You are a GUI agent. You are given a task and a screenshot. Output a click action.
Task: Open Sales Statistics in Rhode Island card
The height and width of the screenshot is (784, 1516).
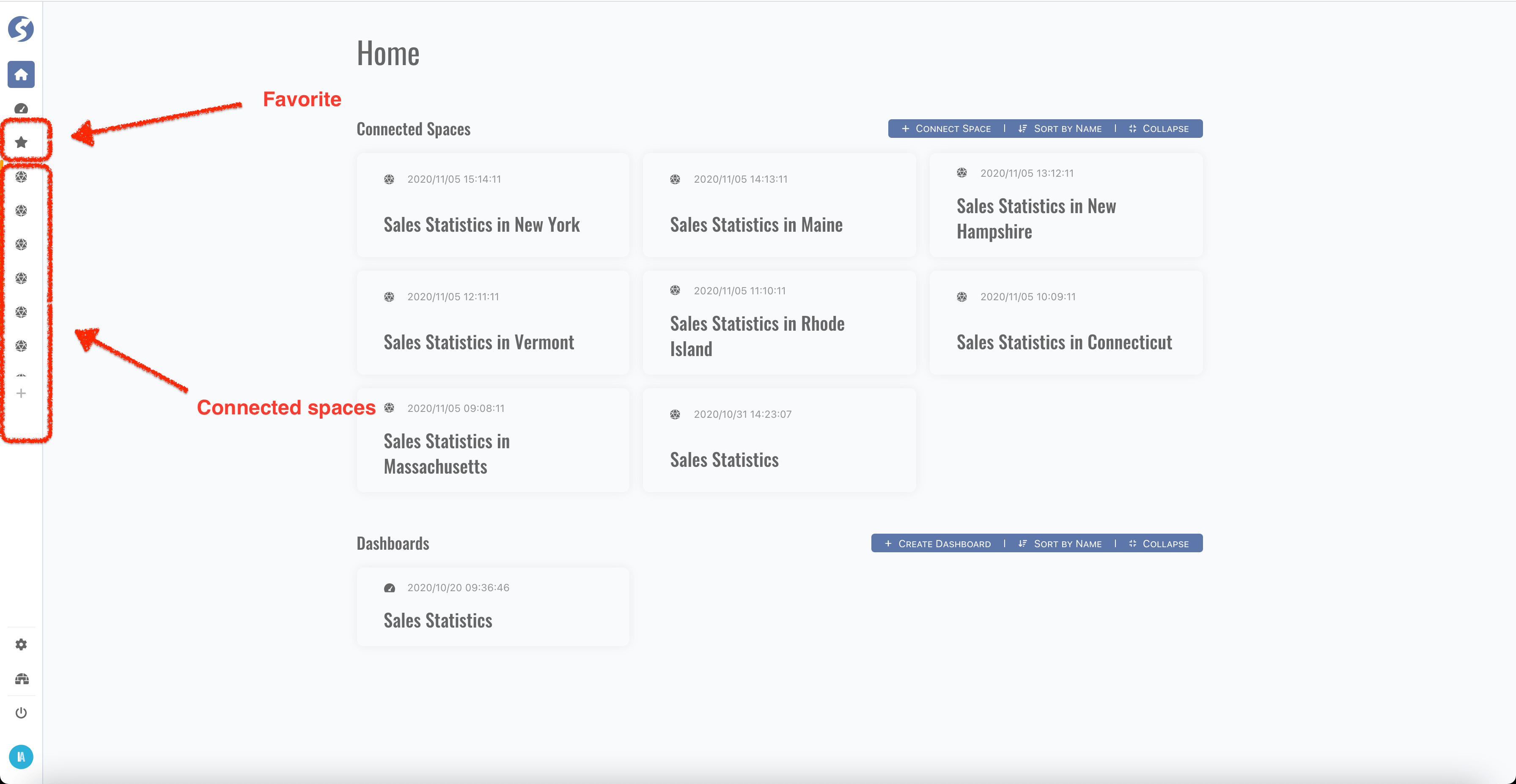(x=779, y=323)
